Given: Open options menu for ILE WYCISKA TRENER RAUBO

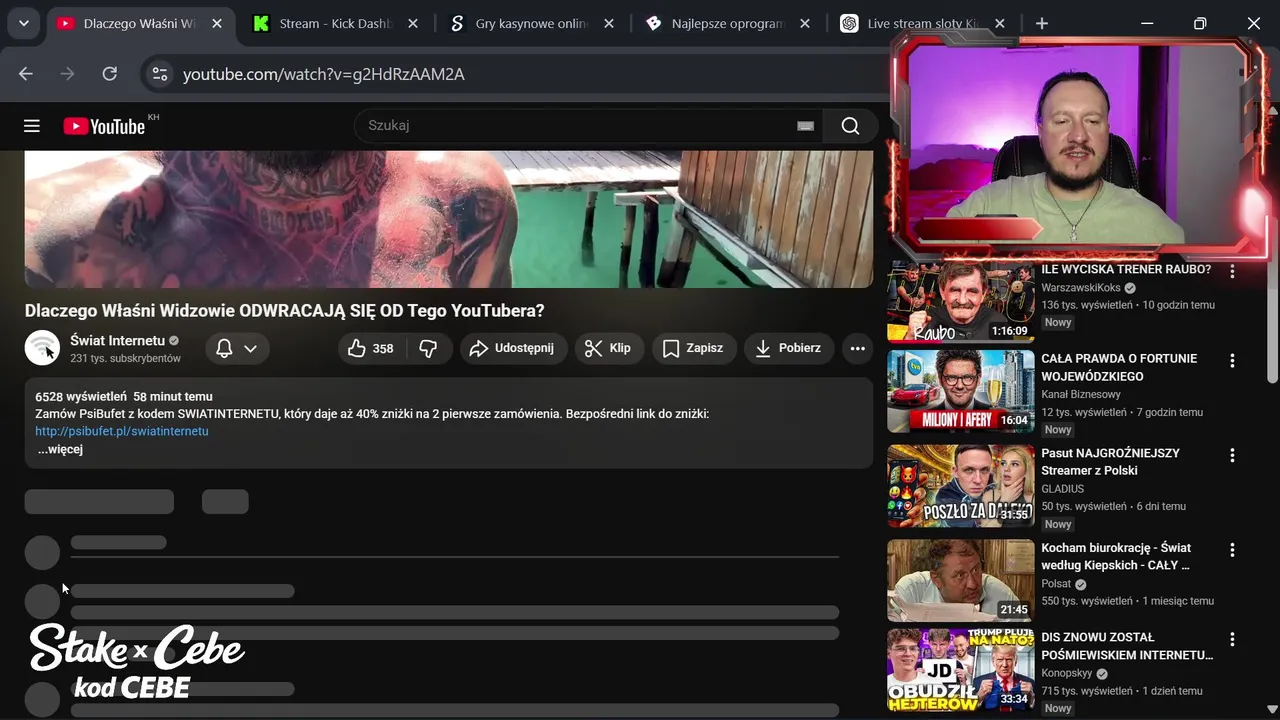Looking at the screenshot, I should [x=1232, y=272].
